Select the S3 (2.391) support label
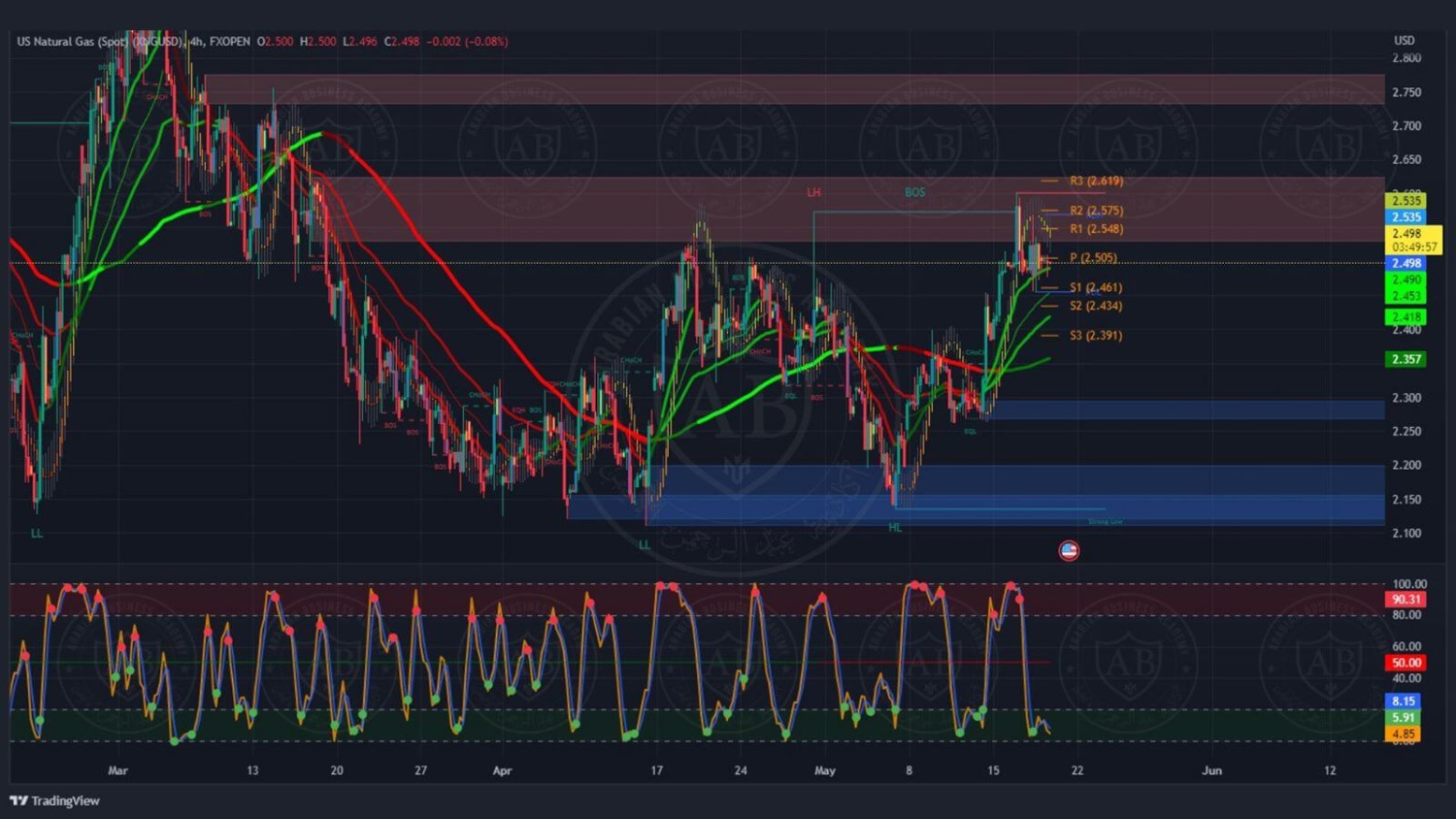This screenshot has height=819, width=1456. pos(1095,336)
